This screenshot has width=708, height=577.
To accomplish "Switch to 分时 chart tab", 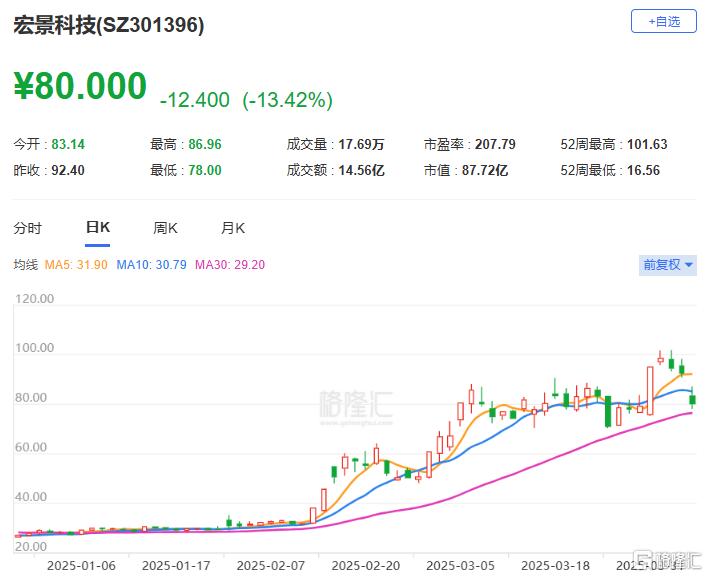I will coord(28,228).
